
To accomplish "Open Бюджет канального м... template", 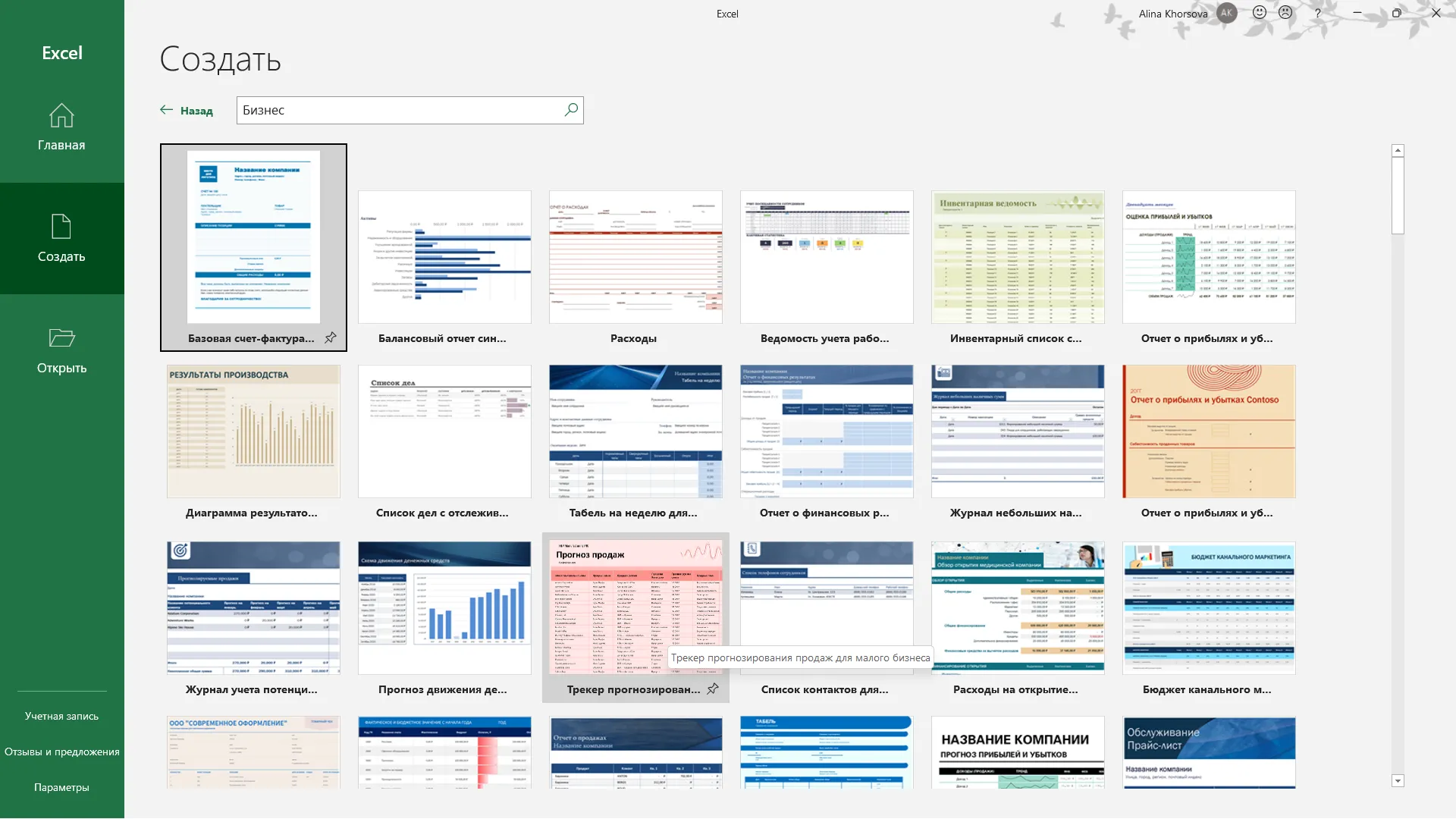I will pos(1209,608).
